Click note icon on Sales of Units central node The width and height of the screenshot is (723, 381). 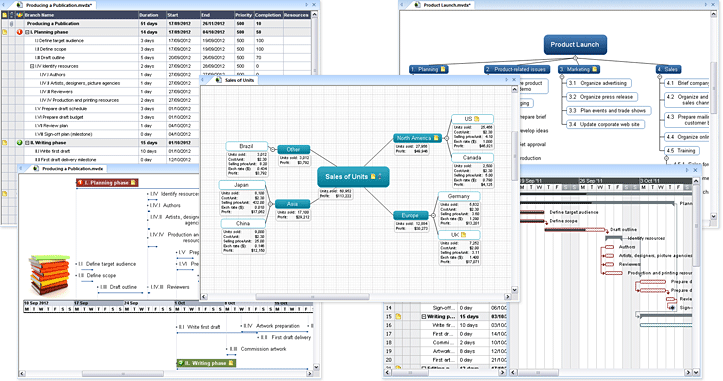click(373, 177)
